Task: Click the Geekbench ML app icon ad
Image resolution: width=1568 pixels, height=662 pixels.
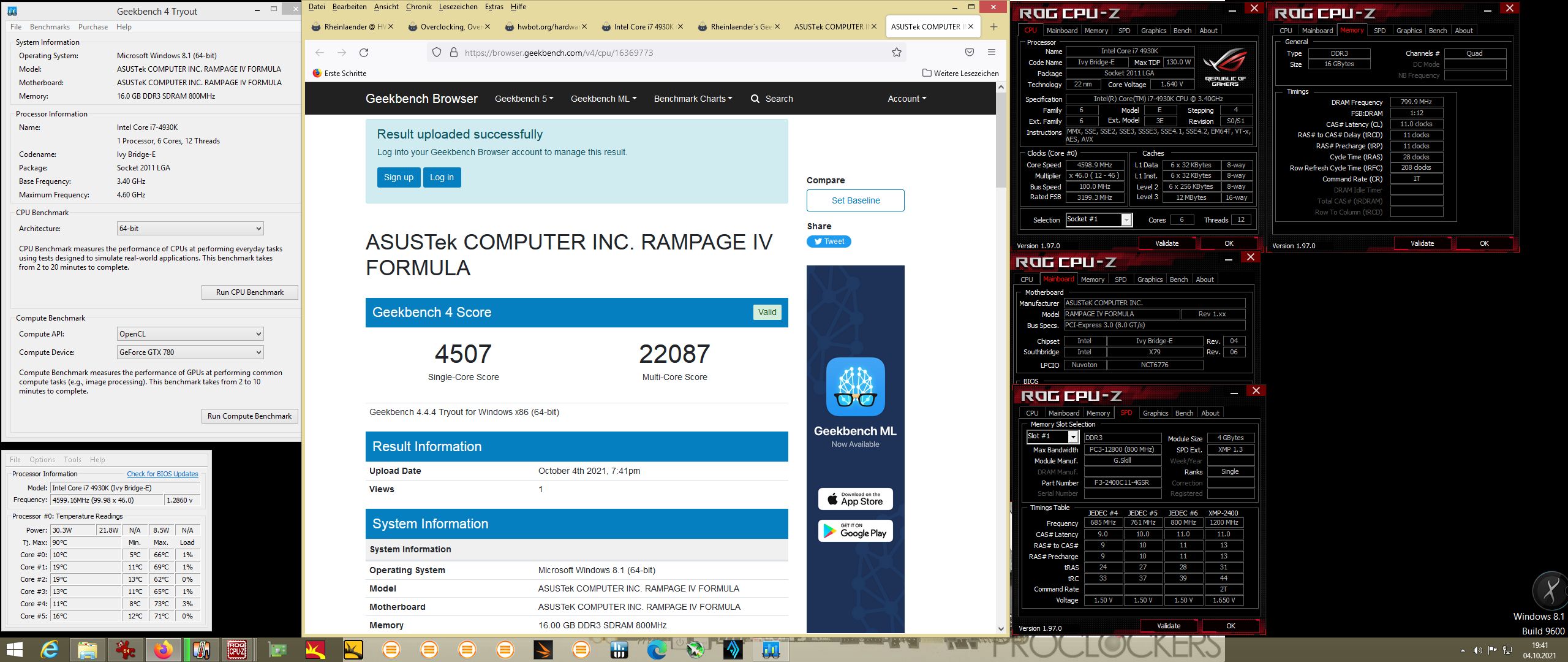Action: (855, 387)
